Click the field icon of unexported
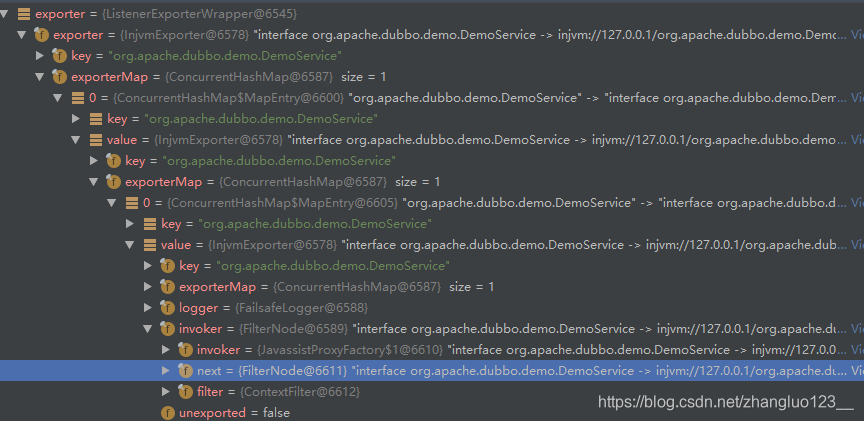 coord(168,413)
